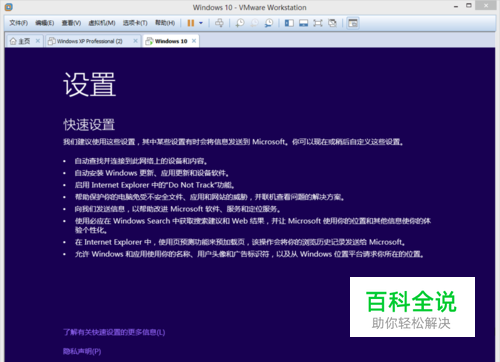
Task: Restore down the VMware Workstation window
Action: pos(469,5)
